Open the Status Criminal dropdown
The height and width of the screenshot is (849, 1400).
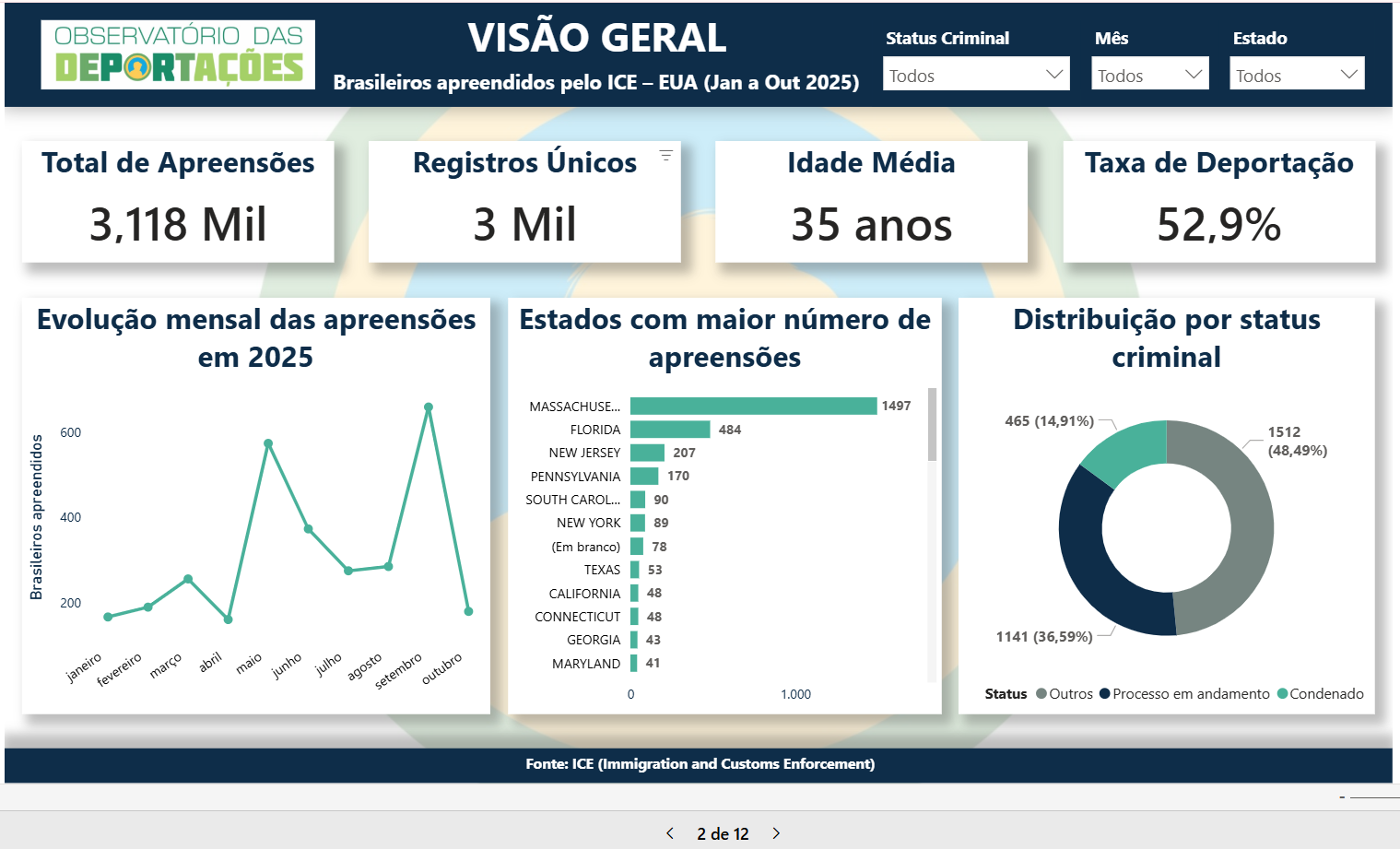[975, 75]
